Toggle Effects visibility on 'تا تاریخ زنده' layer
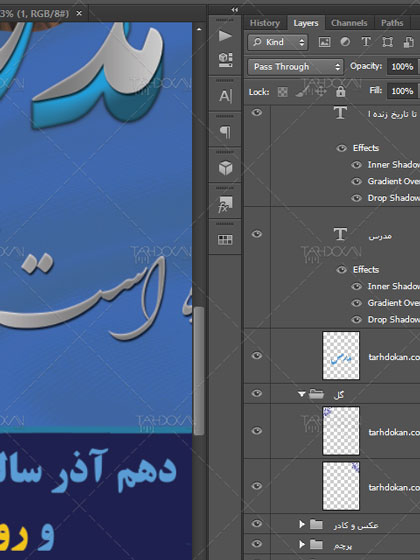 [x=341, y=148]
